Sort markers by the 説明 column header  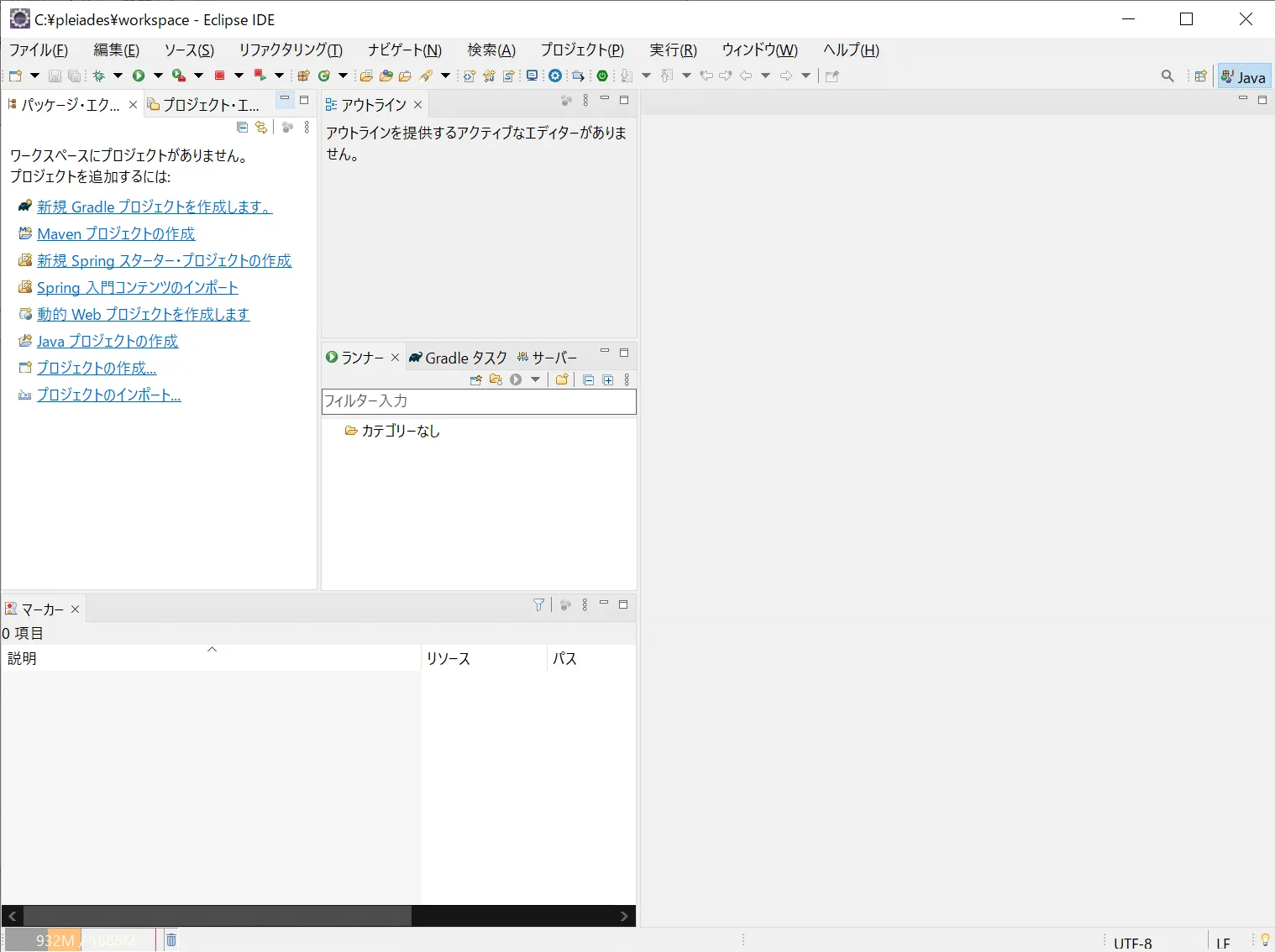(x=211, y=658)
